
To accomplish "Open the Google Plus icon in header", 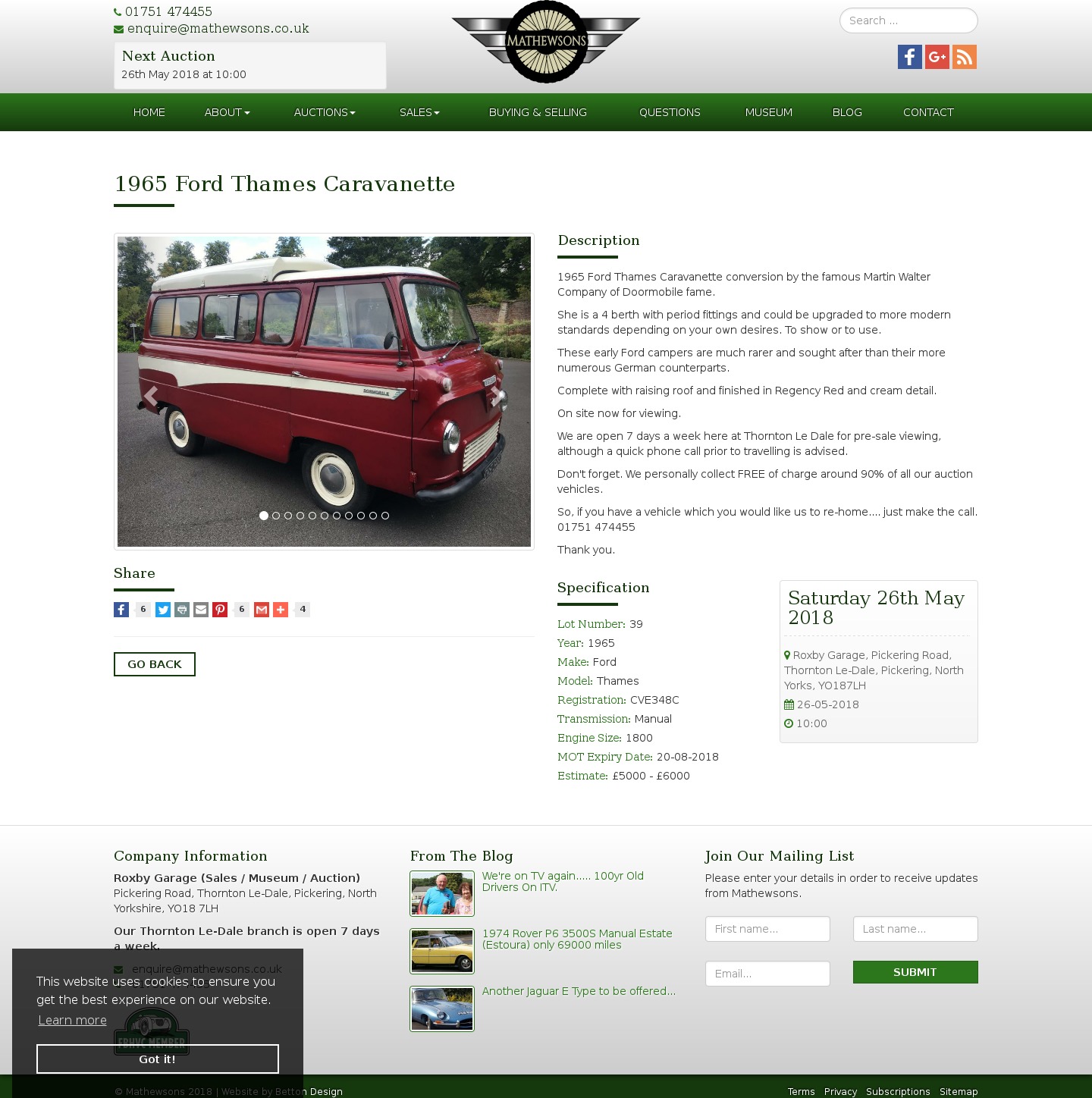I will coord(937,57).
